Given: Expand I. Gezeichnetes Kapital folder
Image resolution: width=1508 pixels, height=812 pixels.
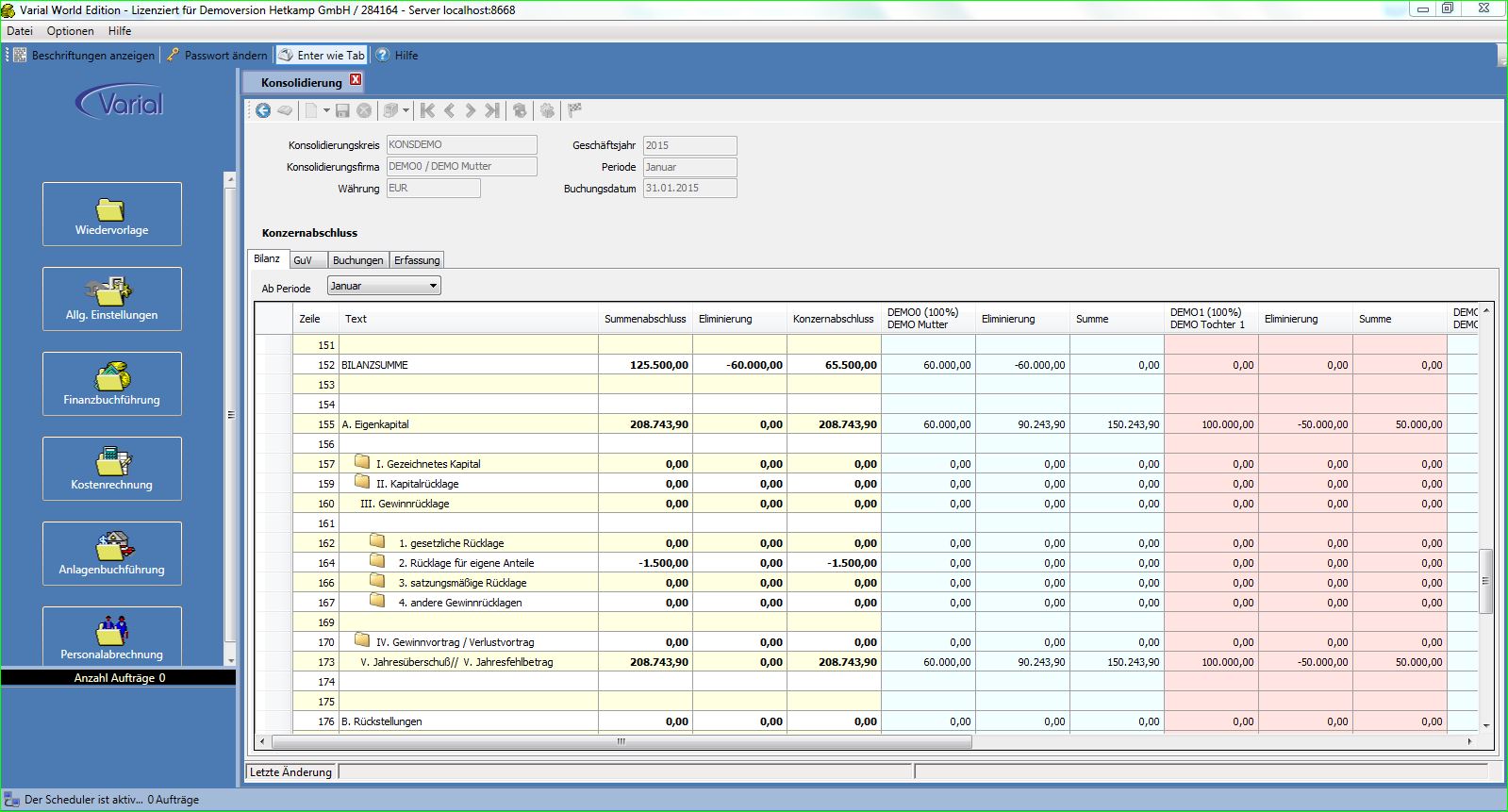Looking at the screenshot, I should (362, 462).
